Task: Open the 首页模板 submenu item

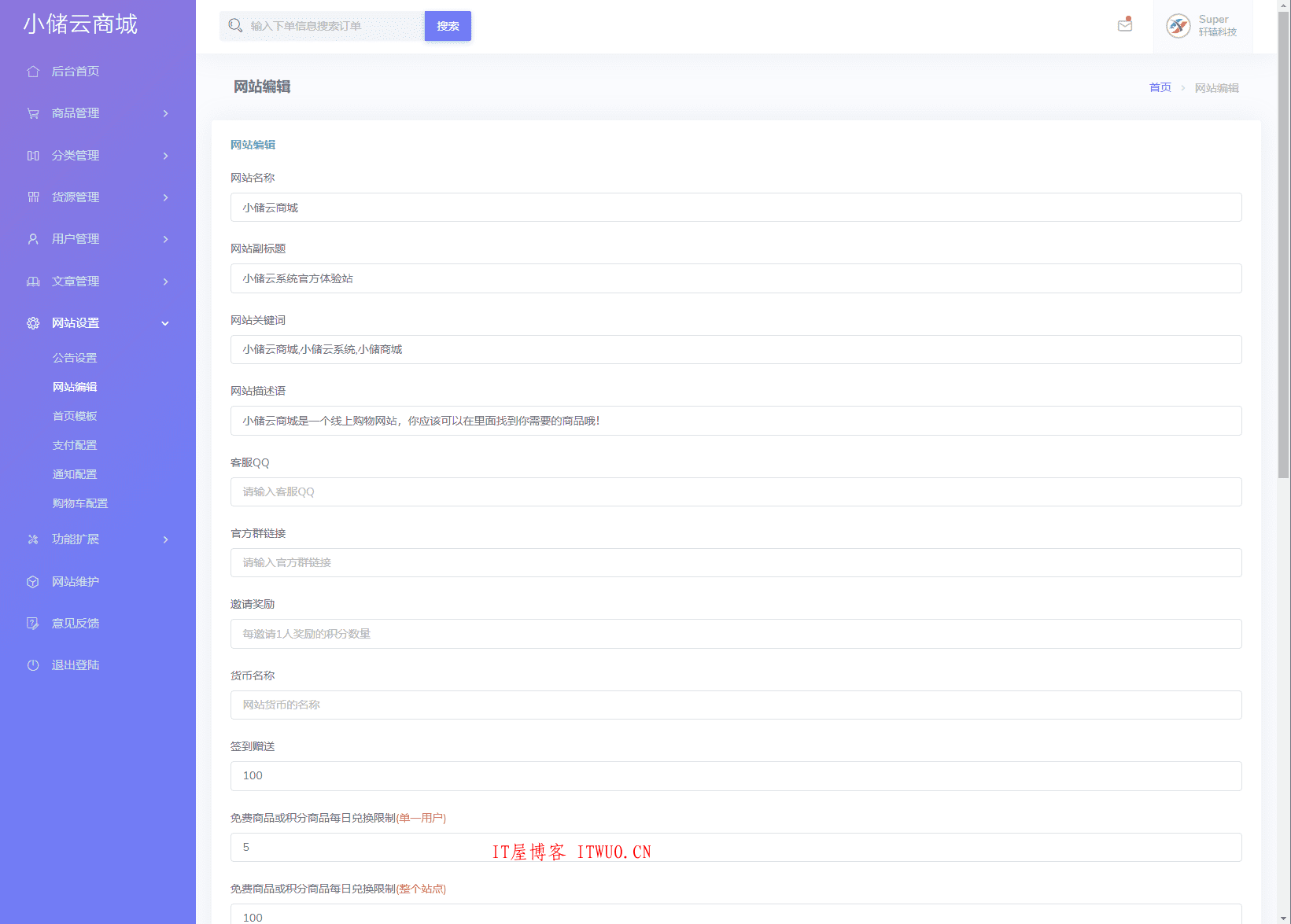Action: [75, 416]
